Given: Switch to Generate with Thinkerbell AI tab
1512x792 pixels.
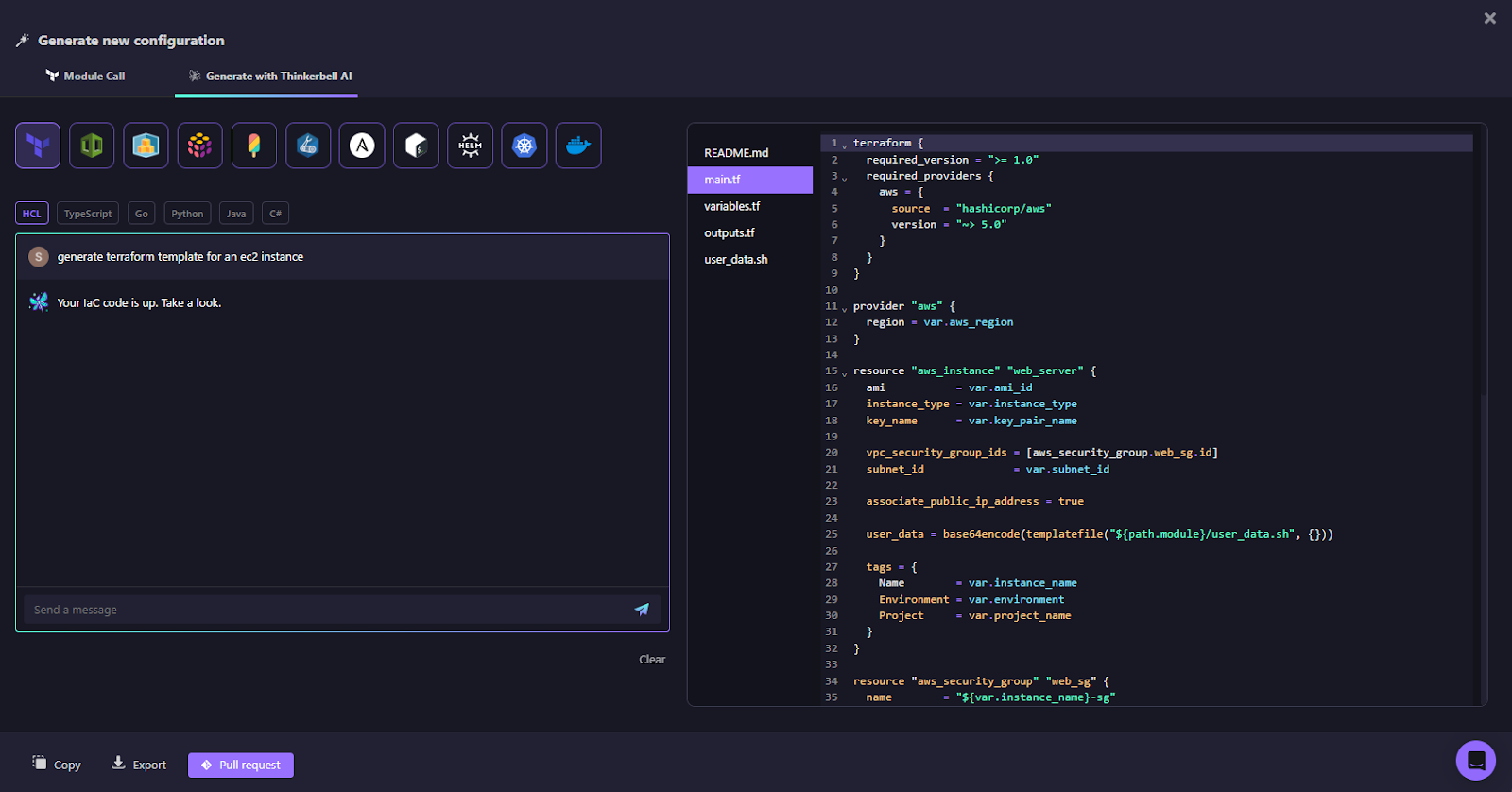Looking at the screenshot, I should (269, 76).
